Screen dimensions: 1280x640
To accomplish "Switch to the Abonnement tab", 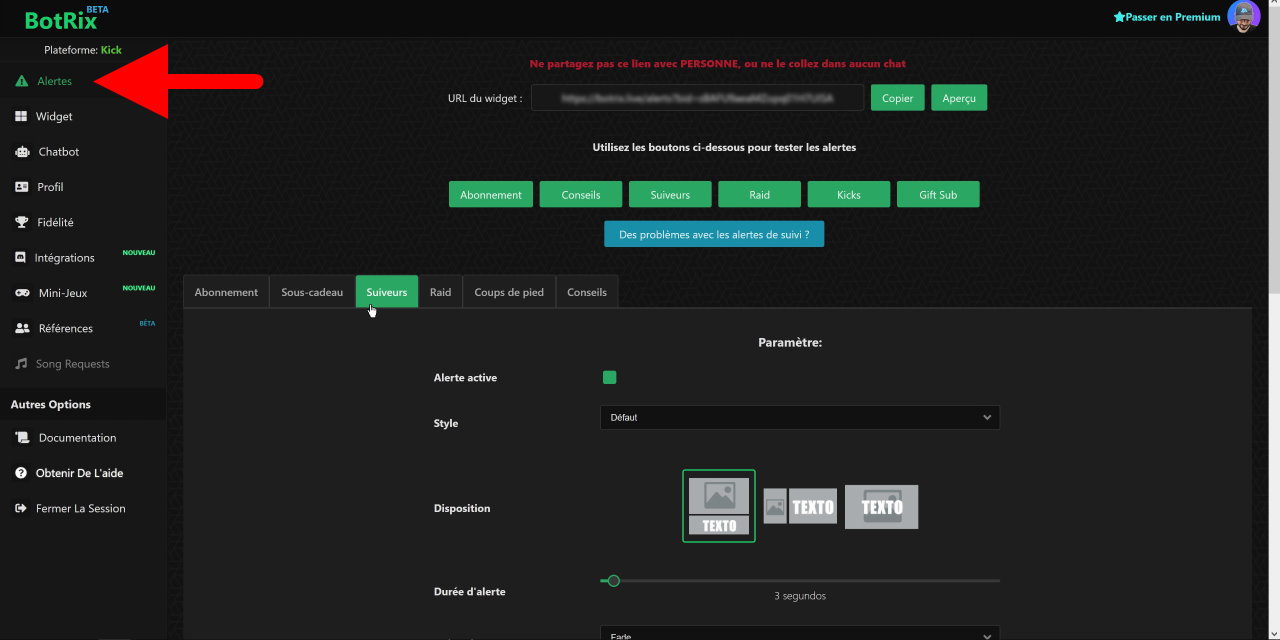I will (x=226, y=292).
